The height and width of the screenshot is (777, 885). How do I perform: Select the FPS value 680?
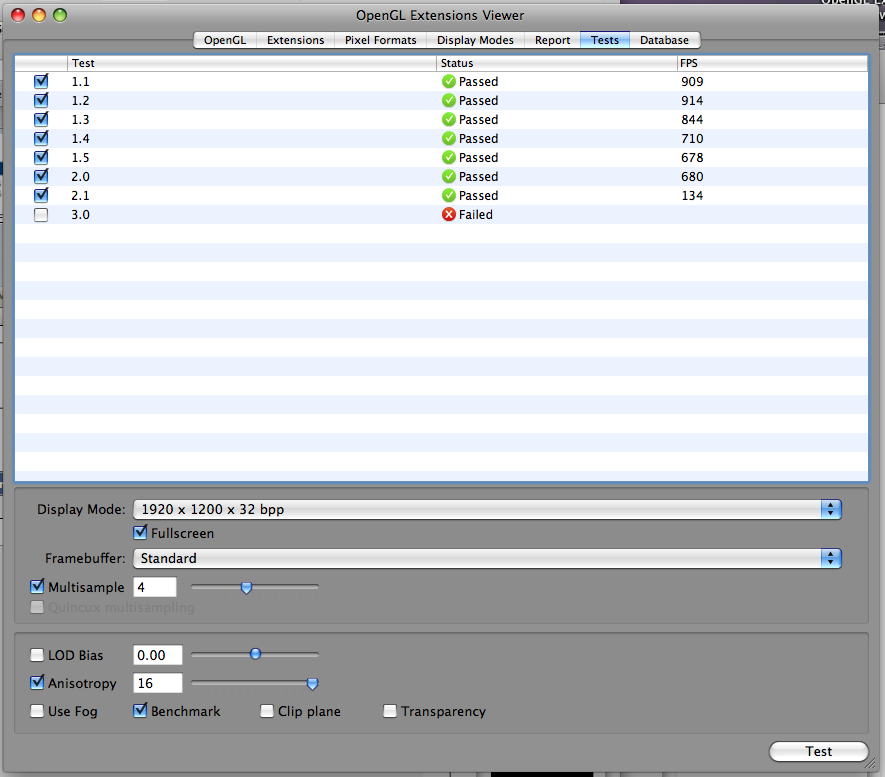pyautogui.click(x=692, y=177)
